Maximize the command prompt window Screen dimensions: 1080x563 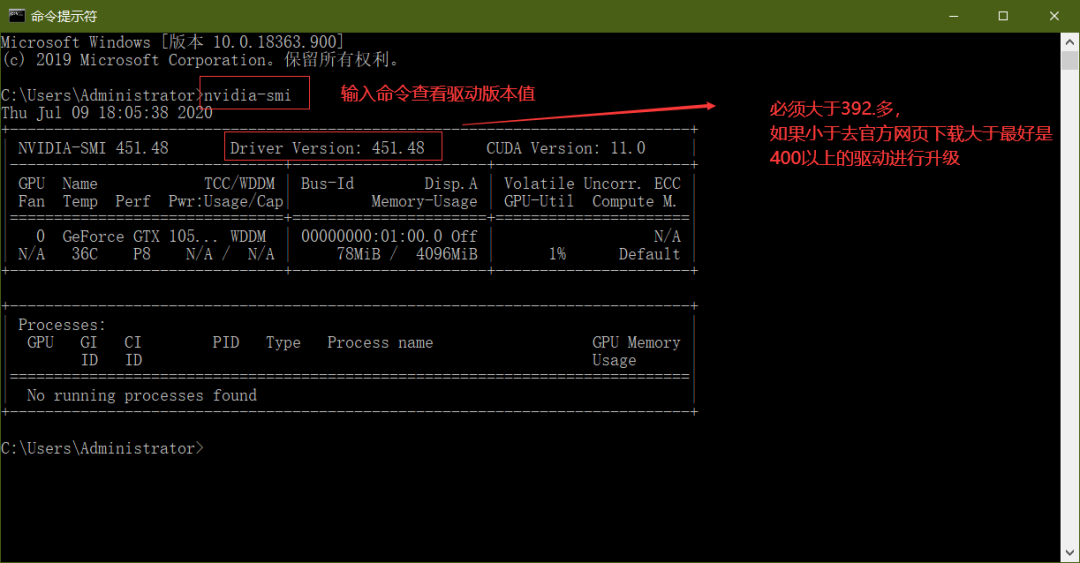(1003, 16)
